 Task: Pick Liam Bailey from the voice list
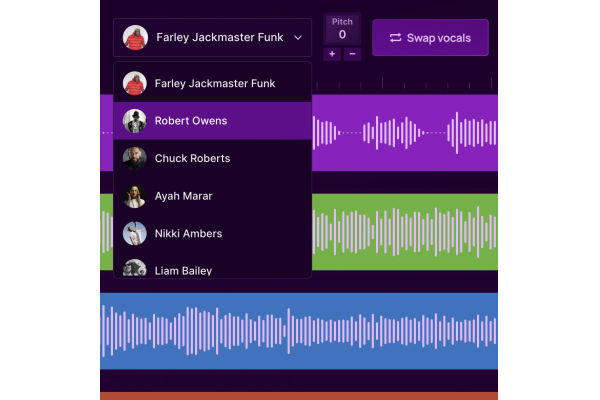click(x=212, y=268)
